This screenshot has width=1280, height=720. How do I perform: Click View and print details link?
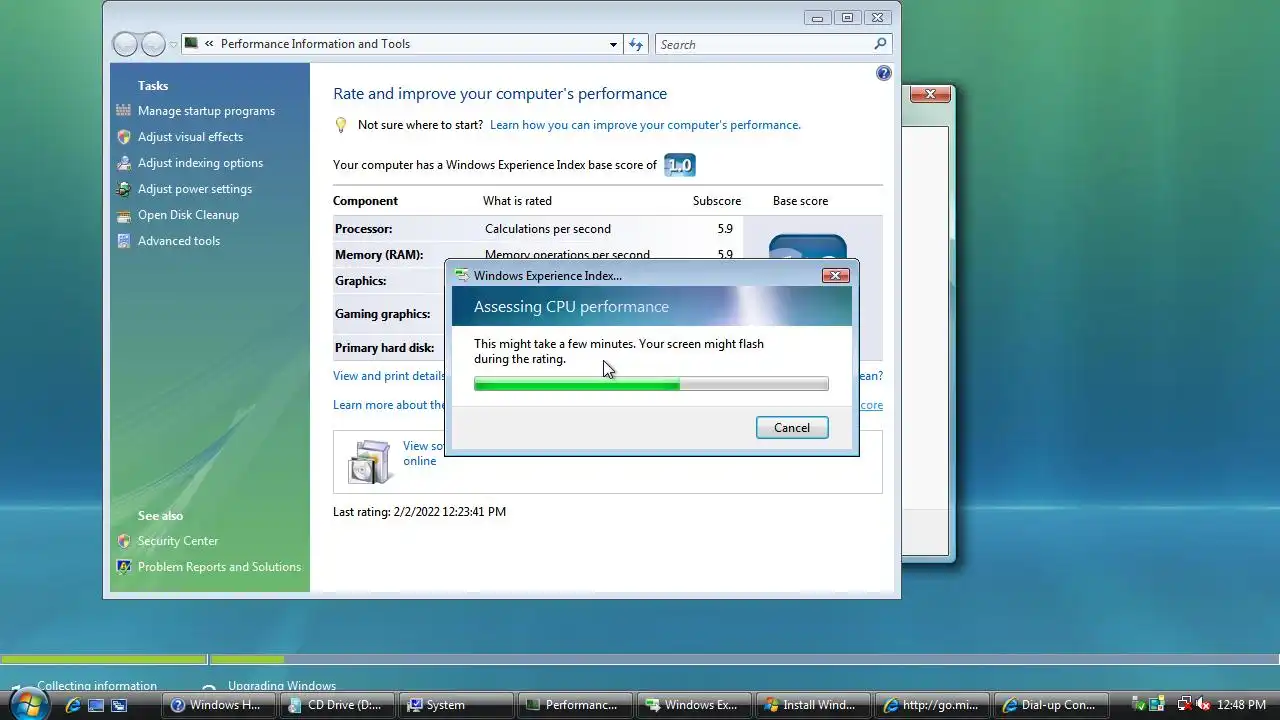pos(389,376)
